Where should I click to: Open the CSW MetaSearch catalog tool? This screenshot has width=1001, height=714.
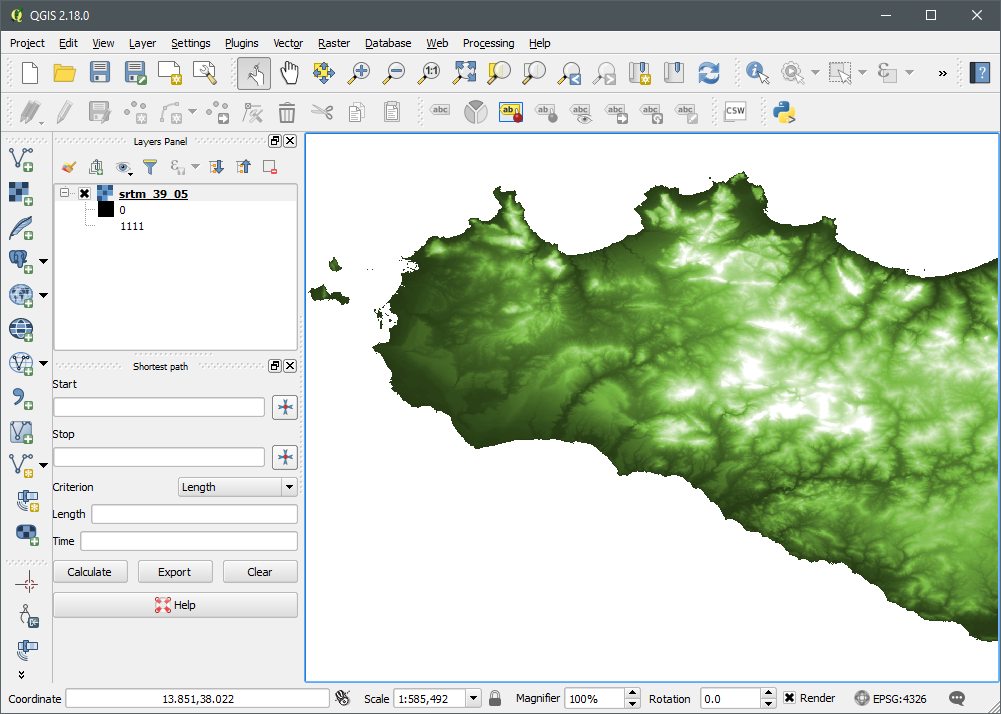[x=735, y=112]
